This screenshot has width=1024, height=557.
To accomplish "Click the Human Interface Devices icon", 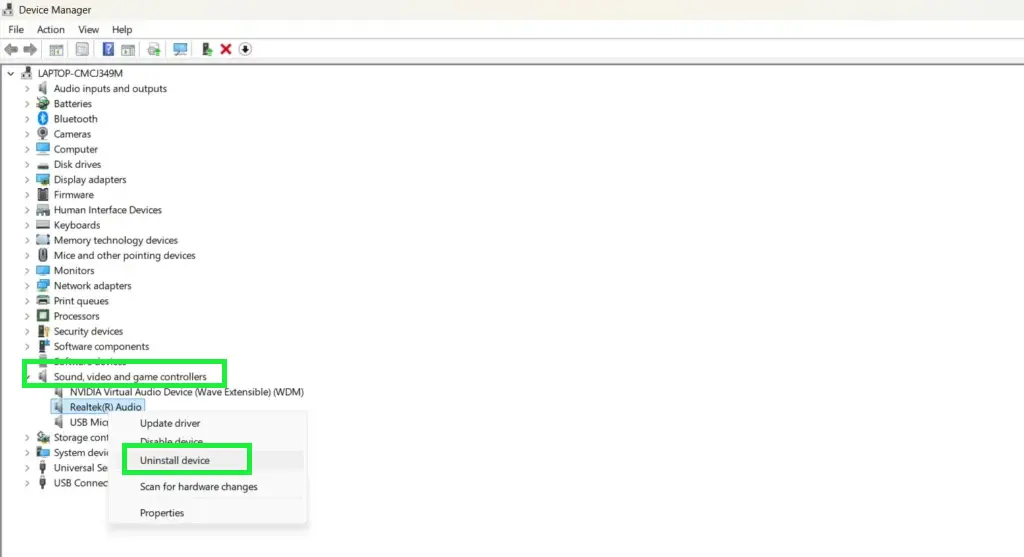I will (x=42, y=210).
